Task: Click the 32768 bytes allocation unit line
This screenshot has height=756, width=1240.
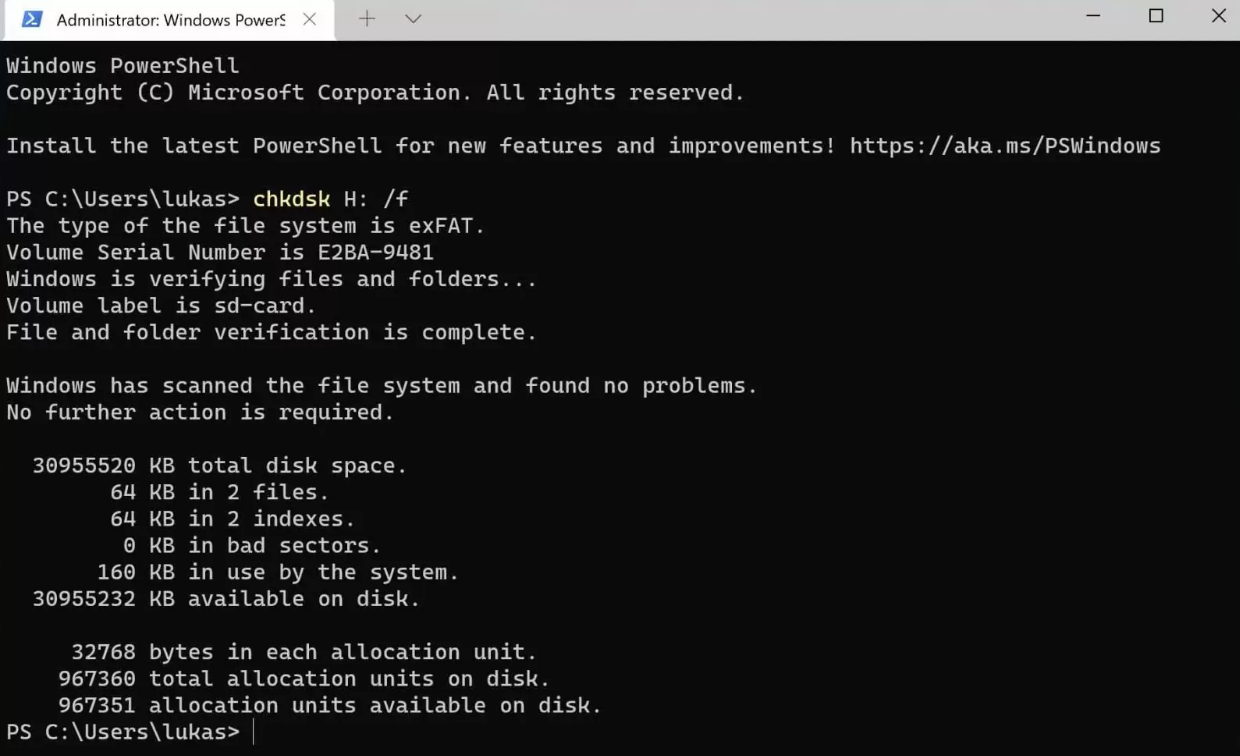Action: [304, 652]
